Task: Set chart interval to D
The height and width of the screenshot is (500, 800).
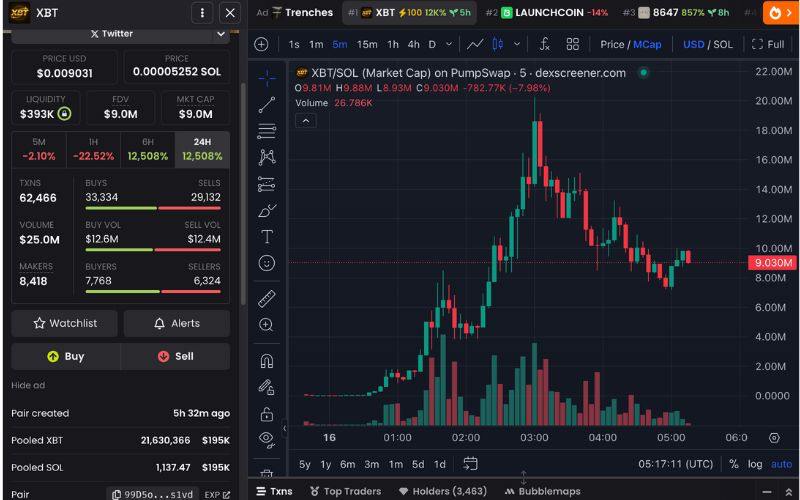Action: point(432,44)
